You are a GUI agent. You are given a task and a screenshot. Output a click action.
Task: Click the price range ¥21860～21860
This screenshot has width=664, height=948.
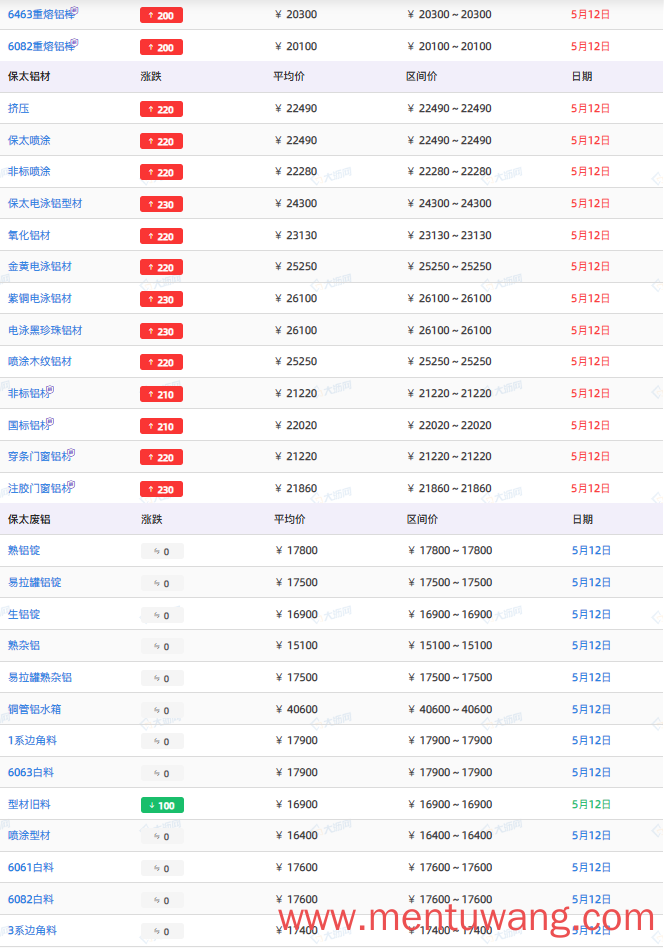click(449, 489)
